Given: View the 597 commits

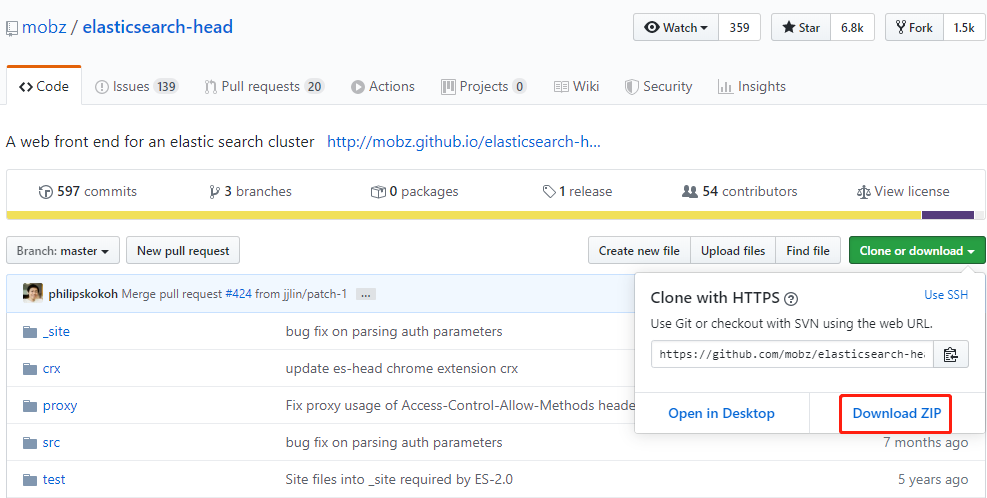Looking at the screenshot, I should point(87,191).
